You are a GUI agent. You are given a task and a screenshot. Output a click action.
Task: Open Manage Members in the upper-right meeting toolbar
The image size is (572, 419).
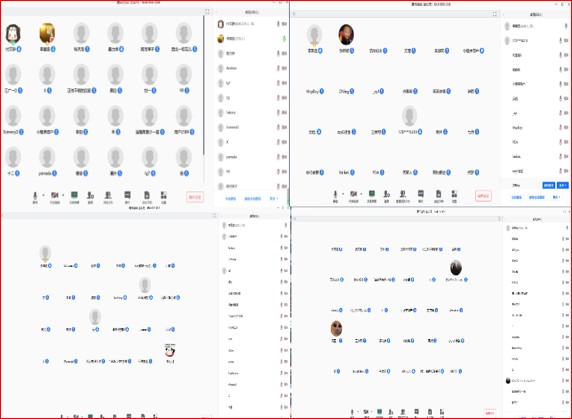(x=403, y=196)
